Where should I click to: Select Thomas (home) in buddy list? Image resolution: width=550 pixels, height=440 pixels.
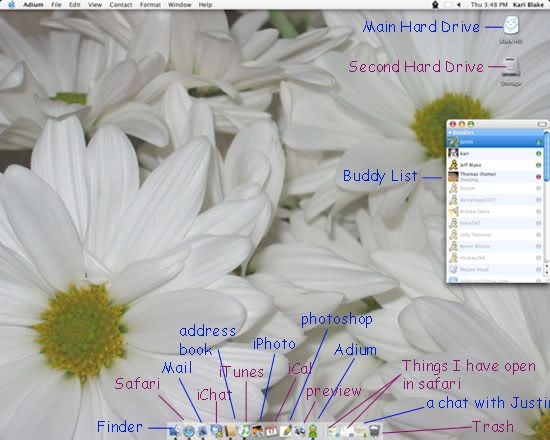495,176
